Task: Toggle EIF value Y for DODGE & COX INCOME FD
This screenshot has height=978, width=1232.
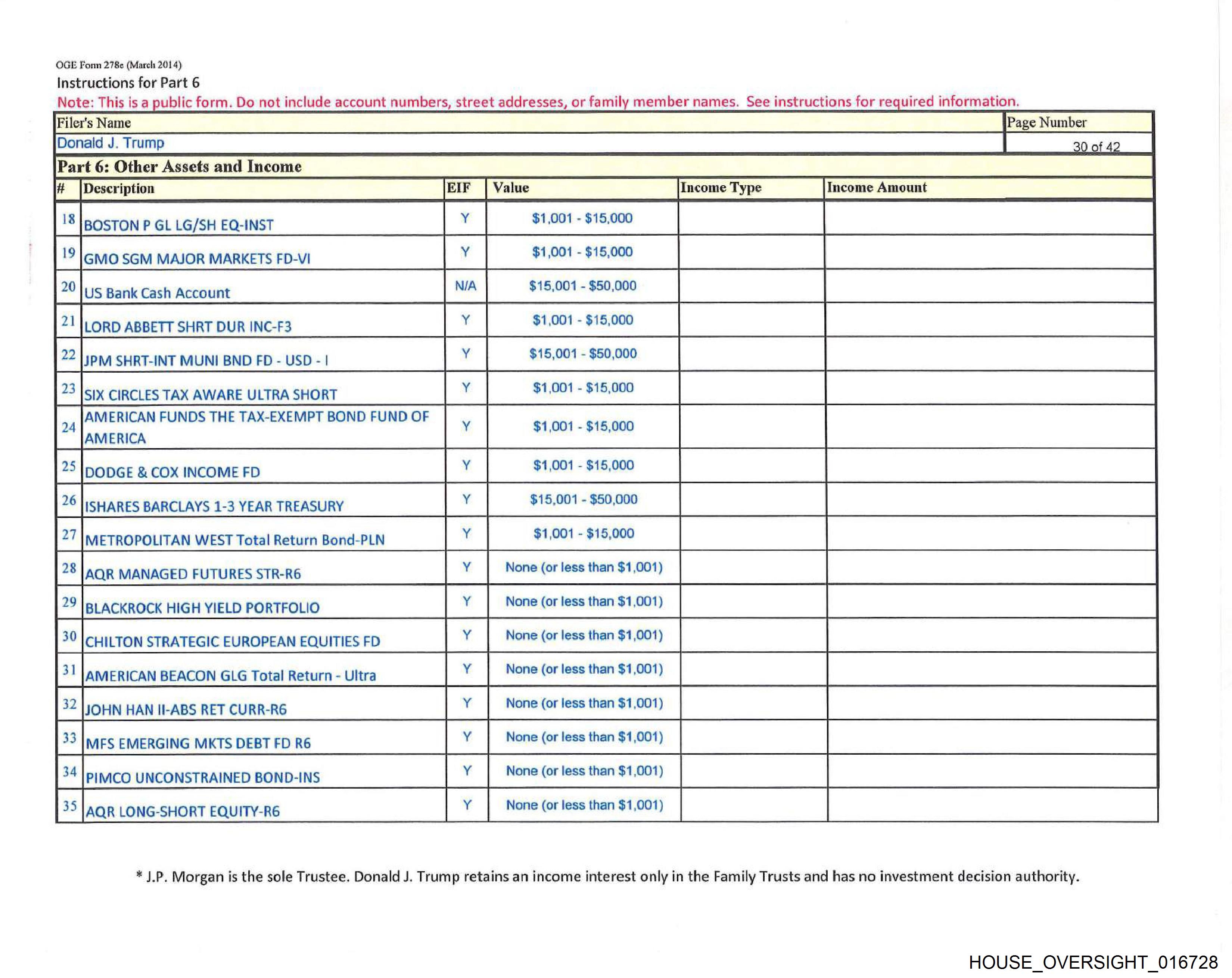Action: [466, 465]
